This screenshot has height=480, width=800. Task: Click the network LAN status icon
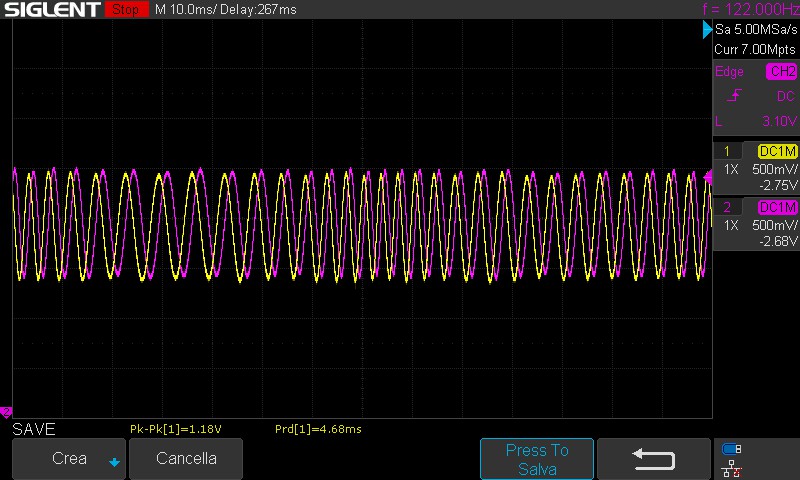tap(731, 467)
